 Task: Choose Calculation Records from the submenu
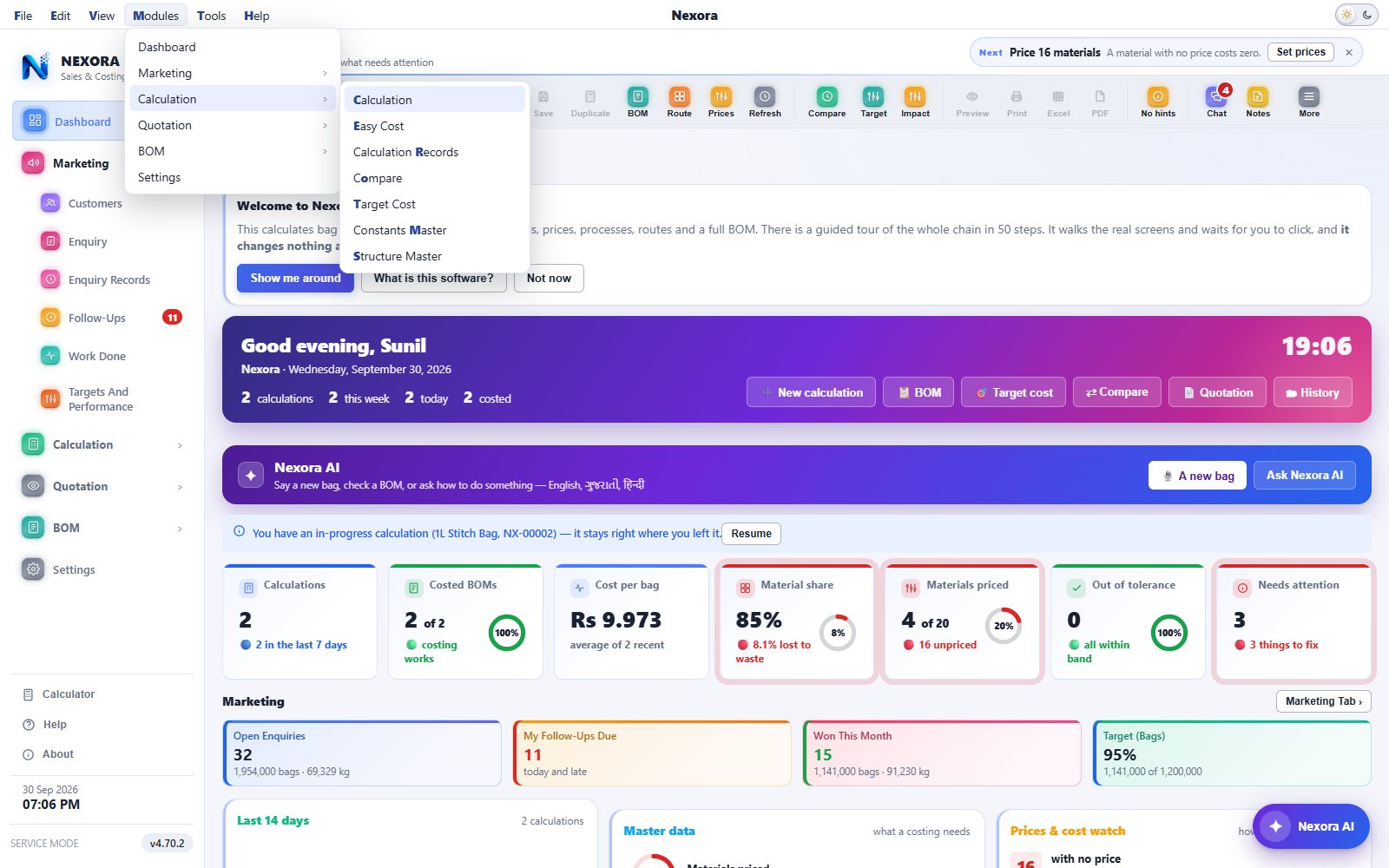[435, 152]
